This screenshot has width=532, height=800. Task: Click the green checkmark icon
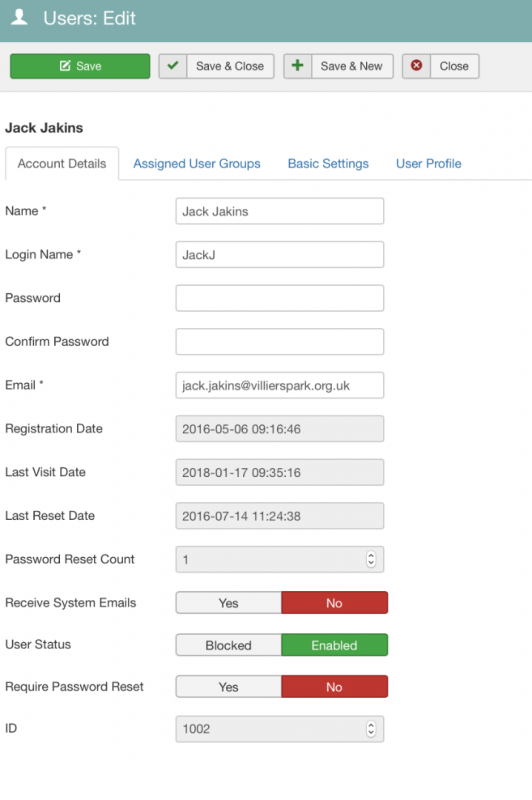point(173,66)
